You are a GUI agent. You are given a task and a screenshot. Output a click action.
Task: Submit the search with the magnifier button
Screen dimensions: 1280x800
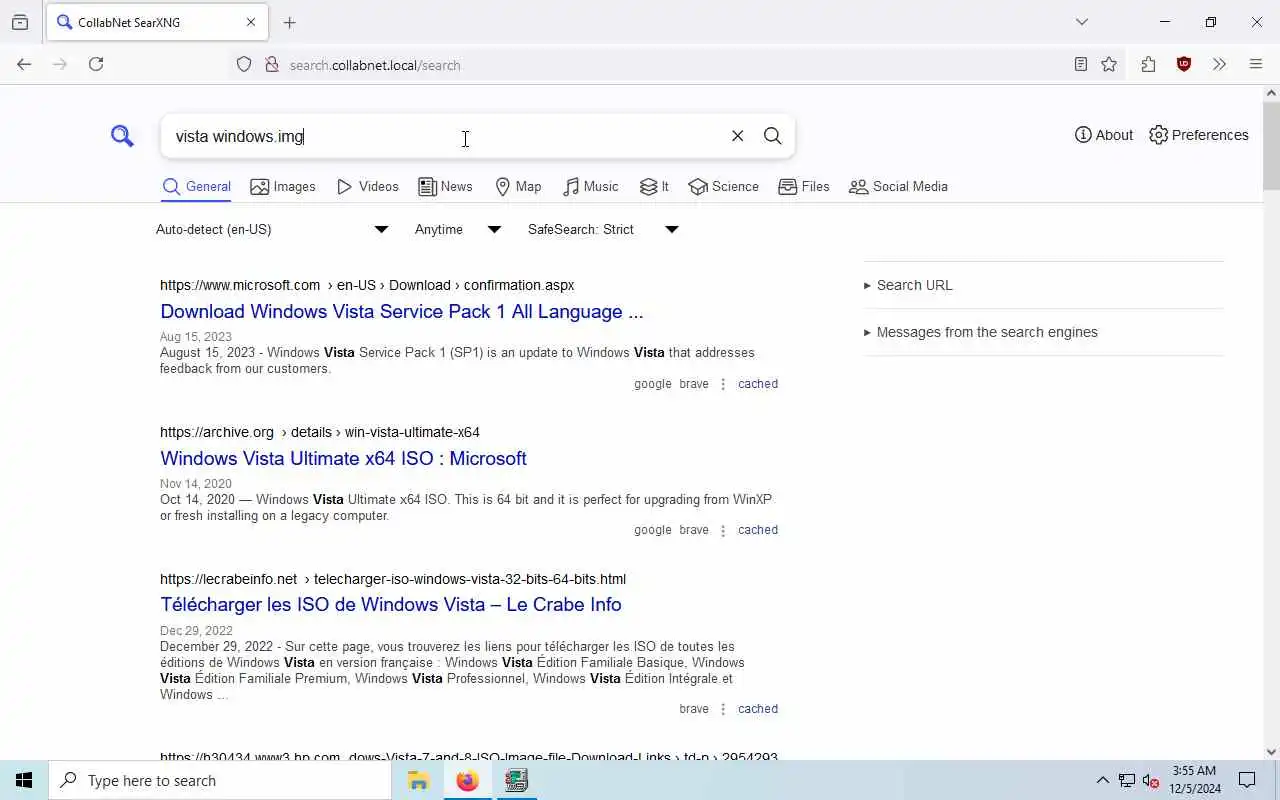click(772, 136)
